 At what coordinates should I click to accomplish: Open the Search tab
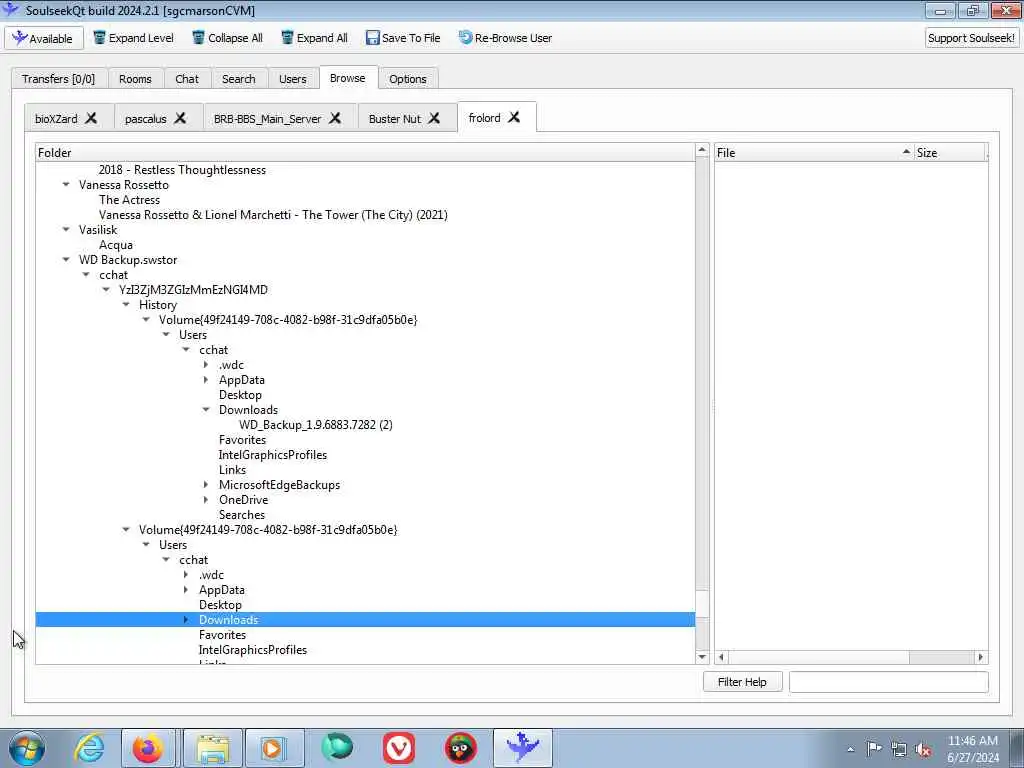click(238, 79)
